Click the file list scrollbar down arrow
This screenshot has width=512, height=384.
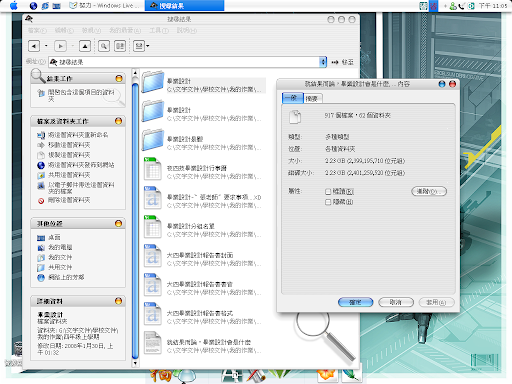click(135, 363)
